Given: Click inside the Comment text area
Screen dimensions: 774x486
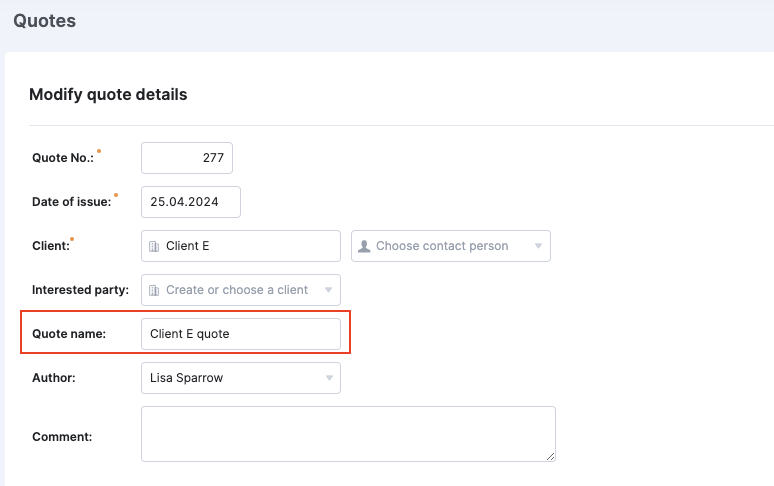Looking at the screenshot, I should coord(348,434).
